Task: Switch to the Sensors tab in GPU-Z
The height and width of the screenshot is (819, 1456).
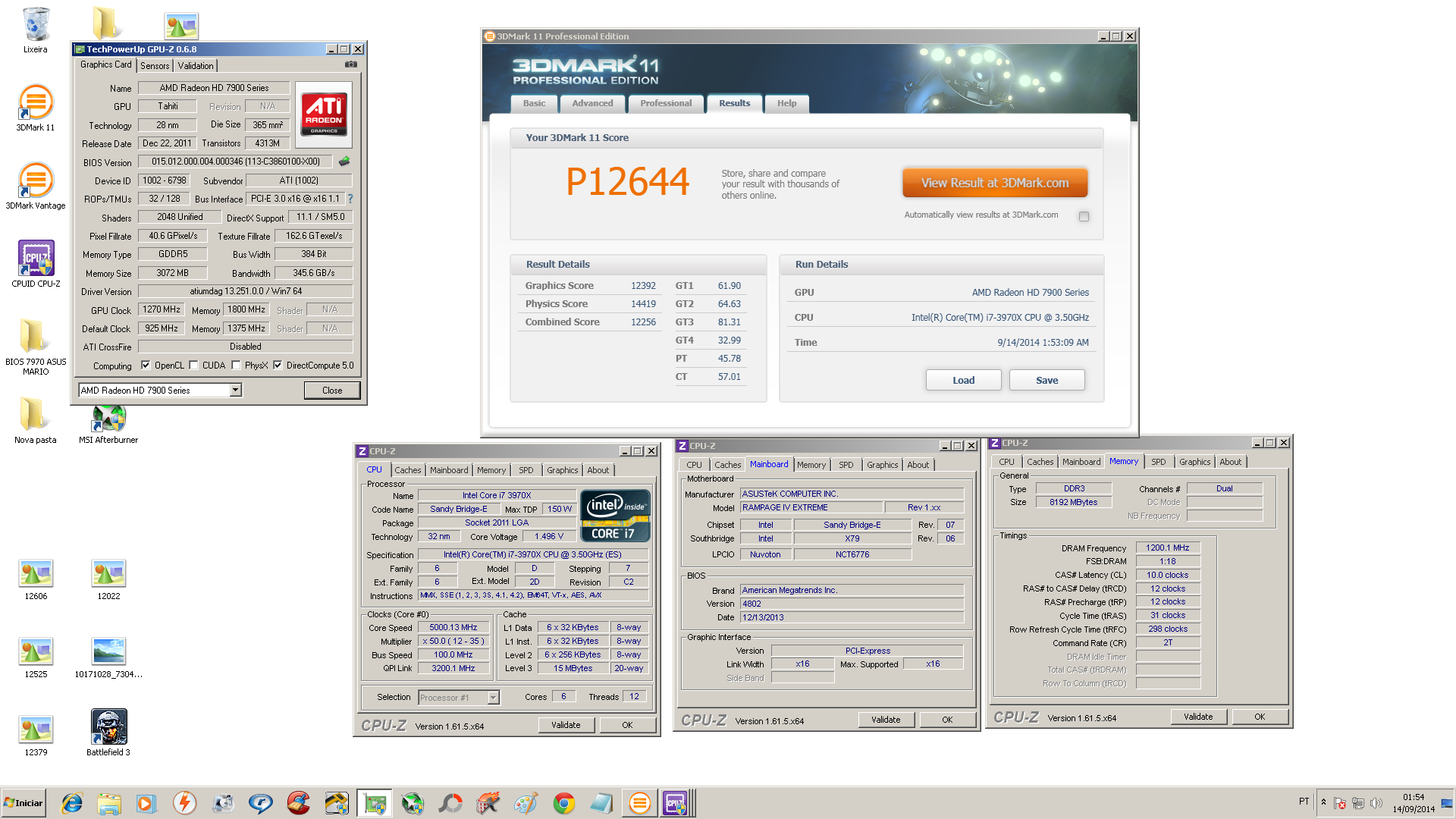Action: [155, 66]
